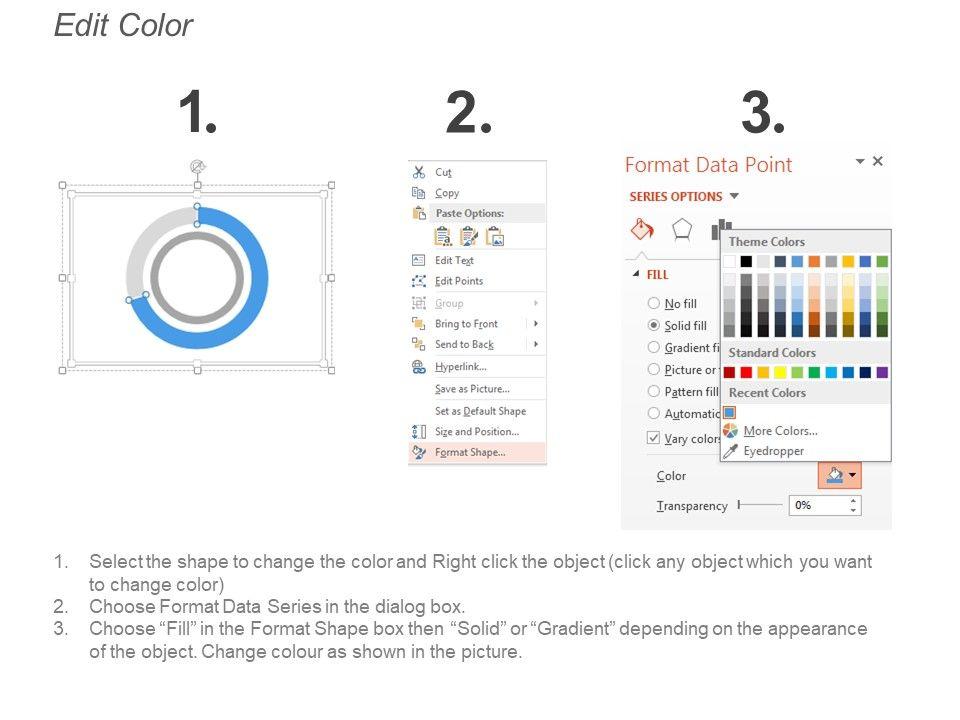Click Hyperlink in the context menu
This screenshot has height=720, width=960.
pos(460,367)
